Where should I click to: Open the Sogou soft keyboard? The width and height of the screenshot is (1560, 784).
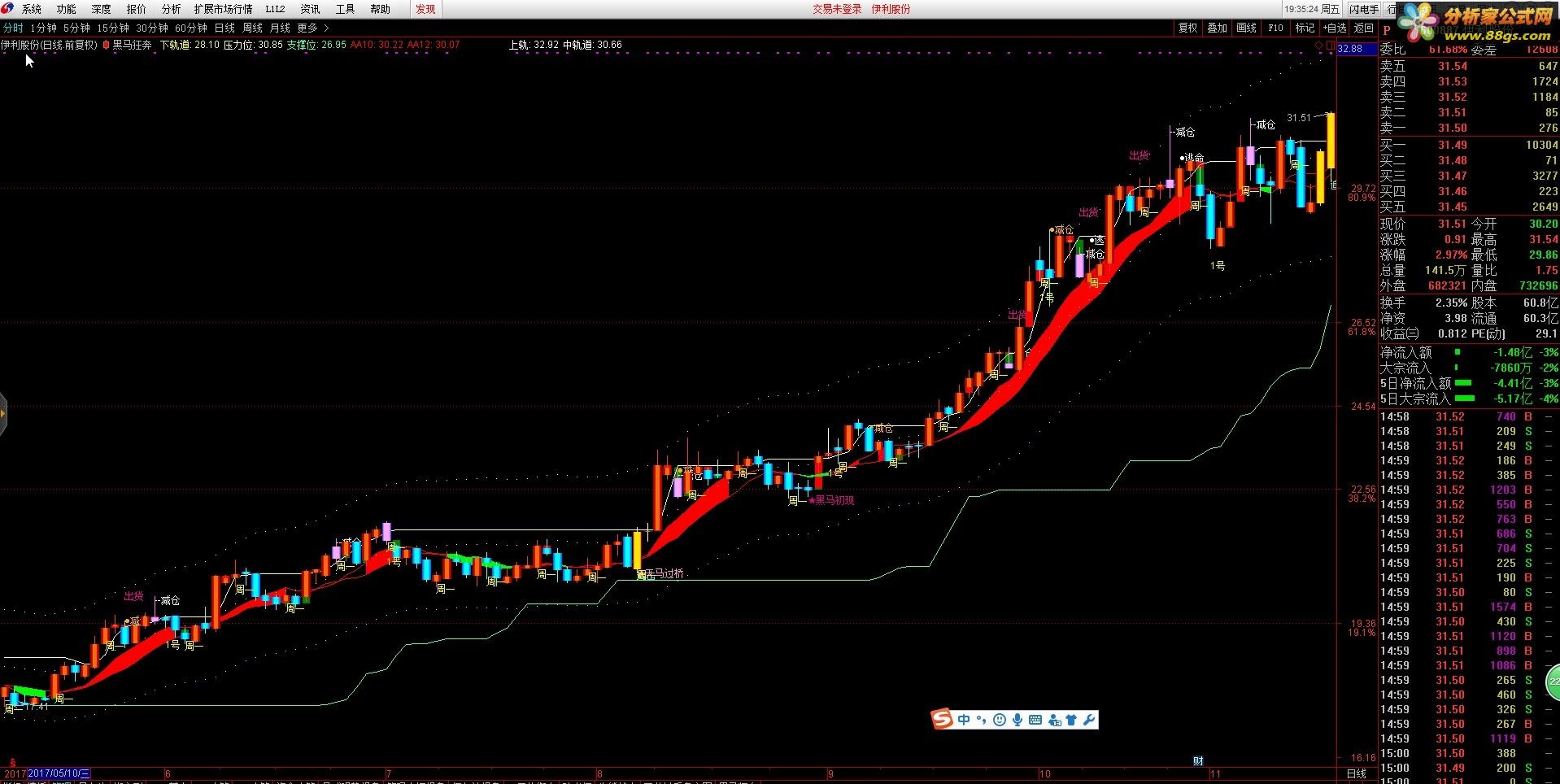click(1035, 720)
